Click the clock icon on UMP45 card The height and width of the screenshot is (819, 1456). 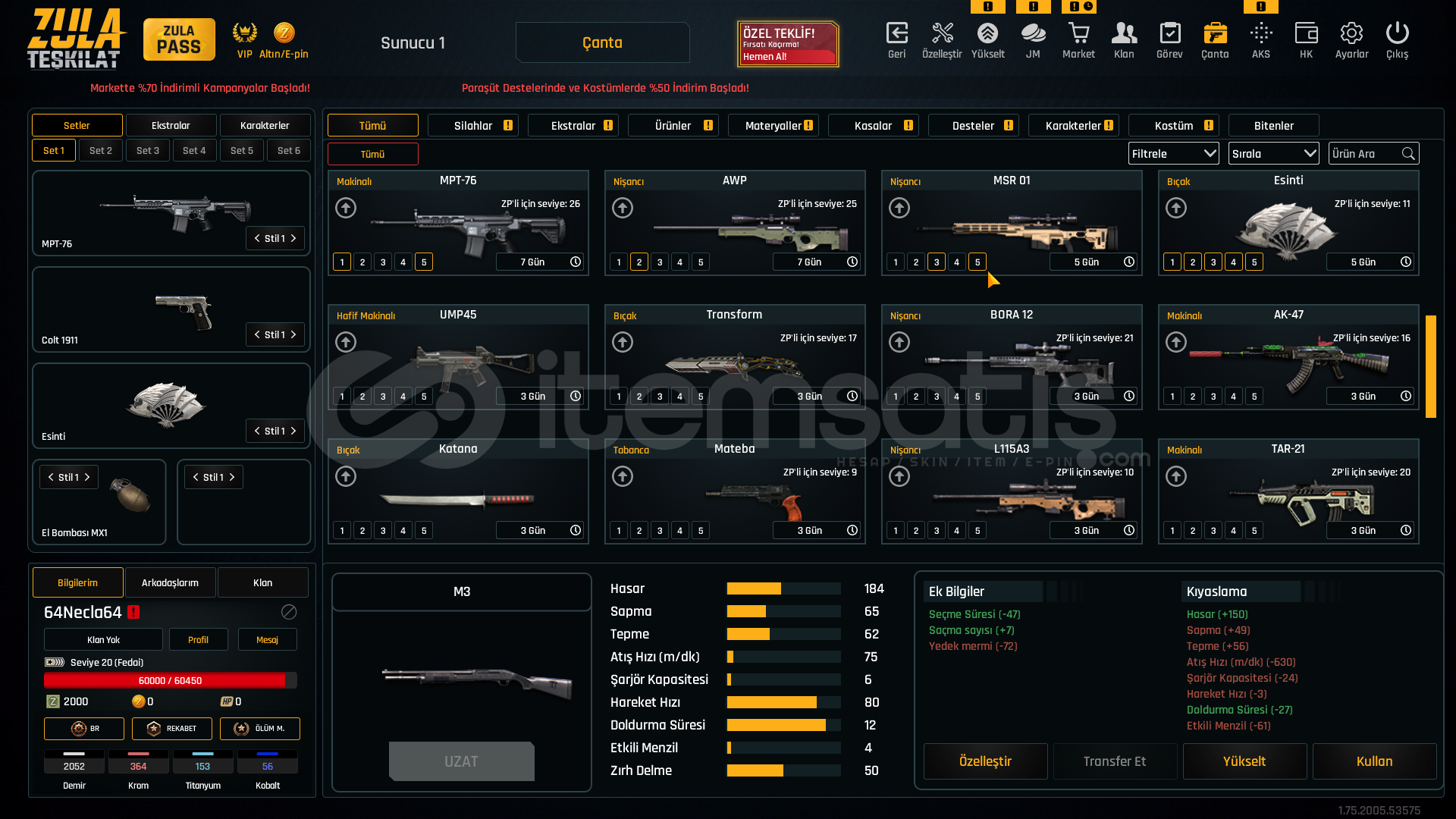[576, 396]
